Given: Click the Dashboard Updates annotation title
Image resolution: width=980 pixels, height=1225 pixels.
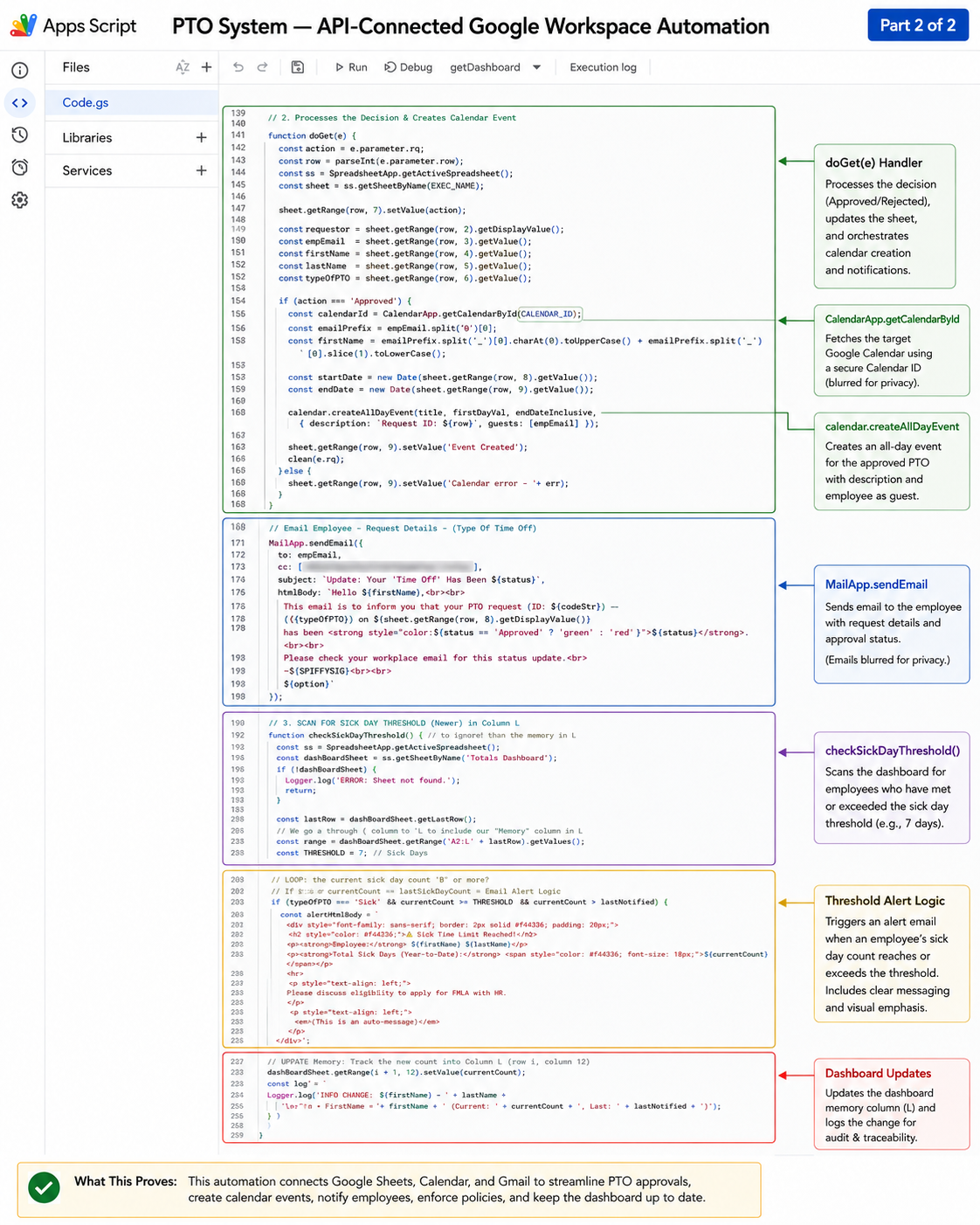Looking at the screenshot, I should click(878, 1074).
